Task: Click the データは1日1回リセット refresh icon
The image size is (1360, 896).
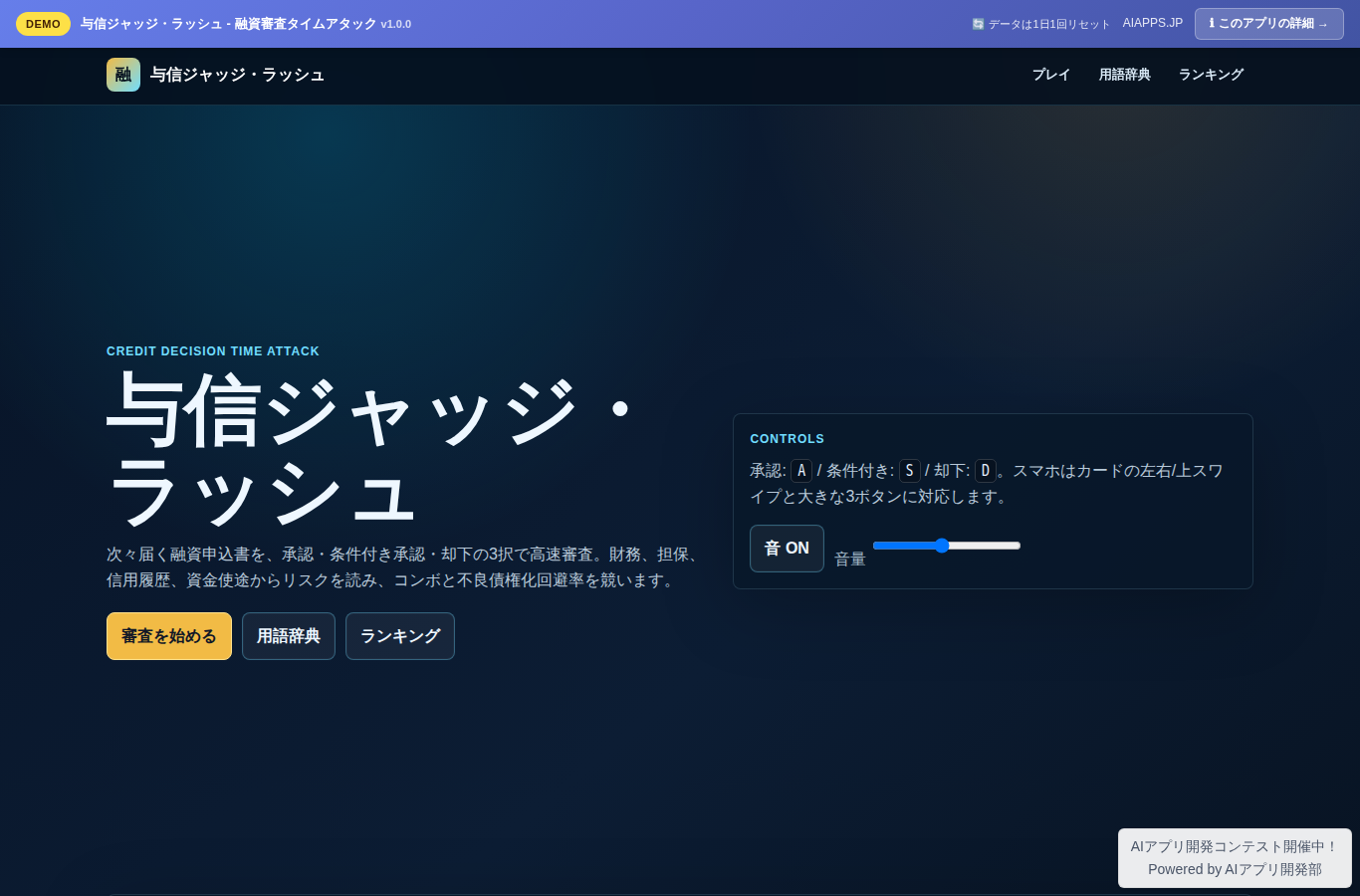Action: (978, 24)
